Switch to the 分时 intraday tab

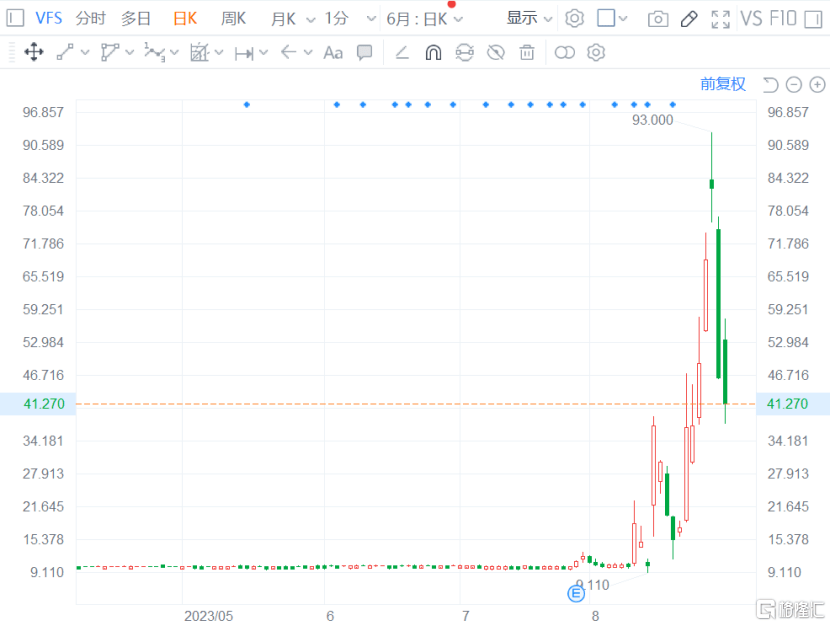(x=90, y=19)
